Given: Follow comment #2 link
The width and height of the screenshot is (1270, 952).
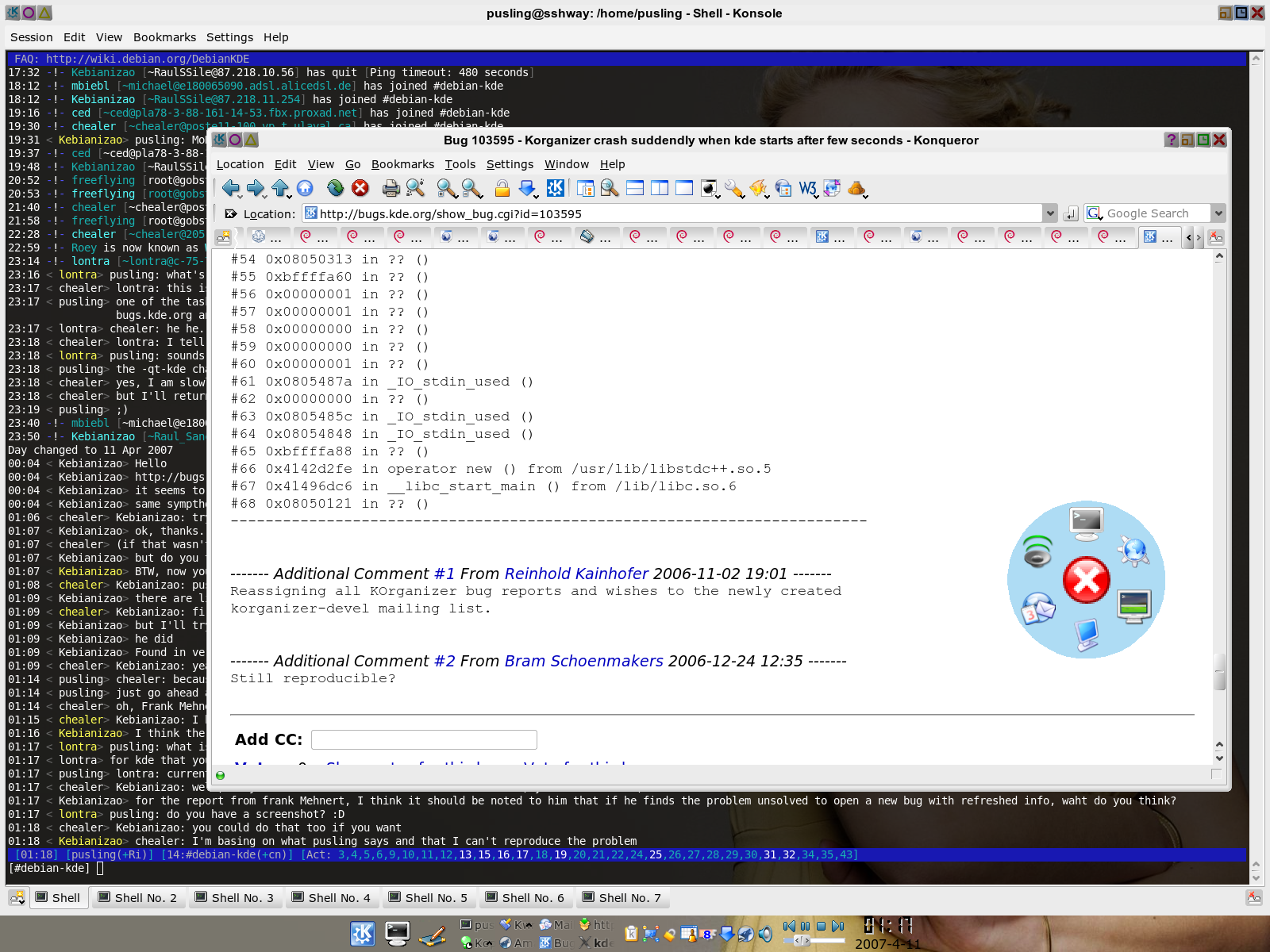Looking at the screenshot, I should [x=444, y=661].
